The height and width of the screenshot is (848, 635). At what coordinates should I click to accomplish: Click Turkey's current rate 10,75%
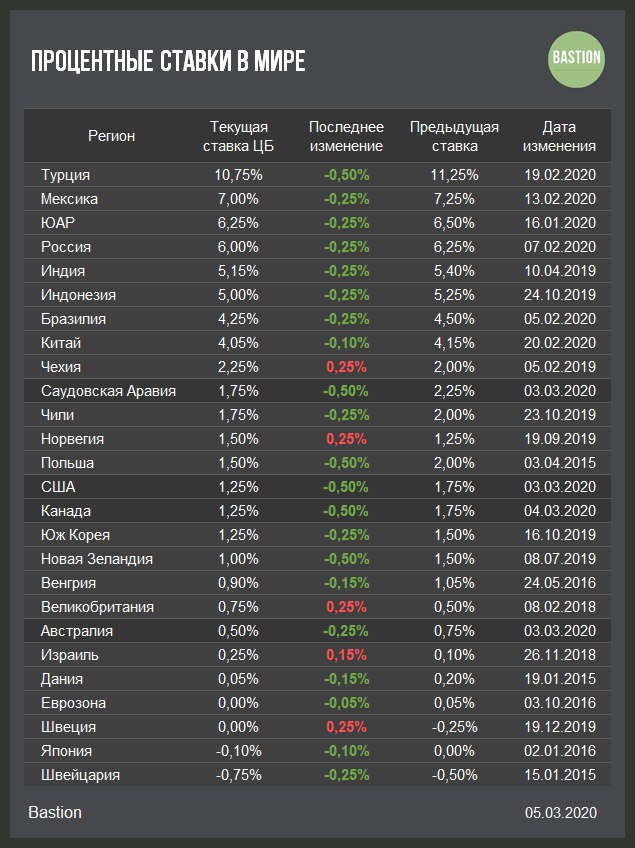(x=238, y=174)
